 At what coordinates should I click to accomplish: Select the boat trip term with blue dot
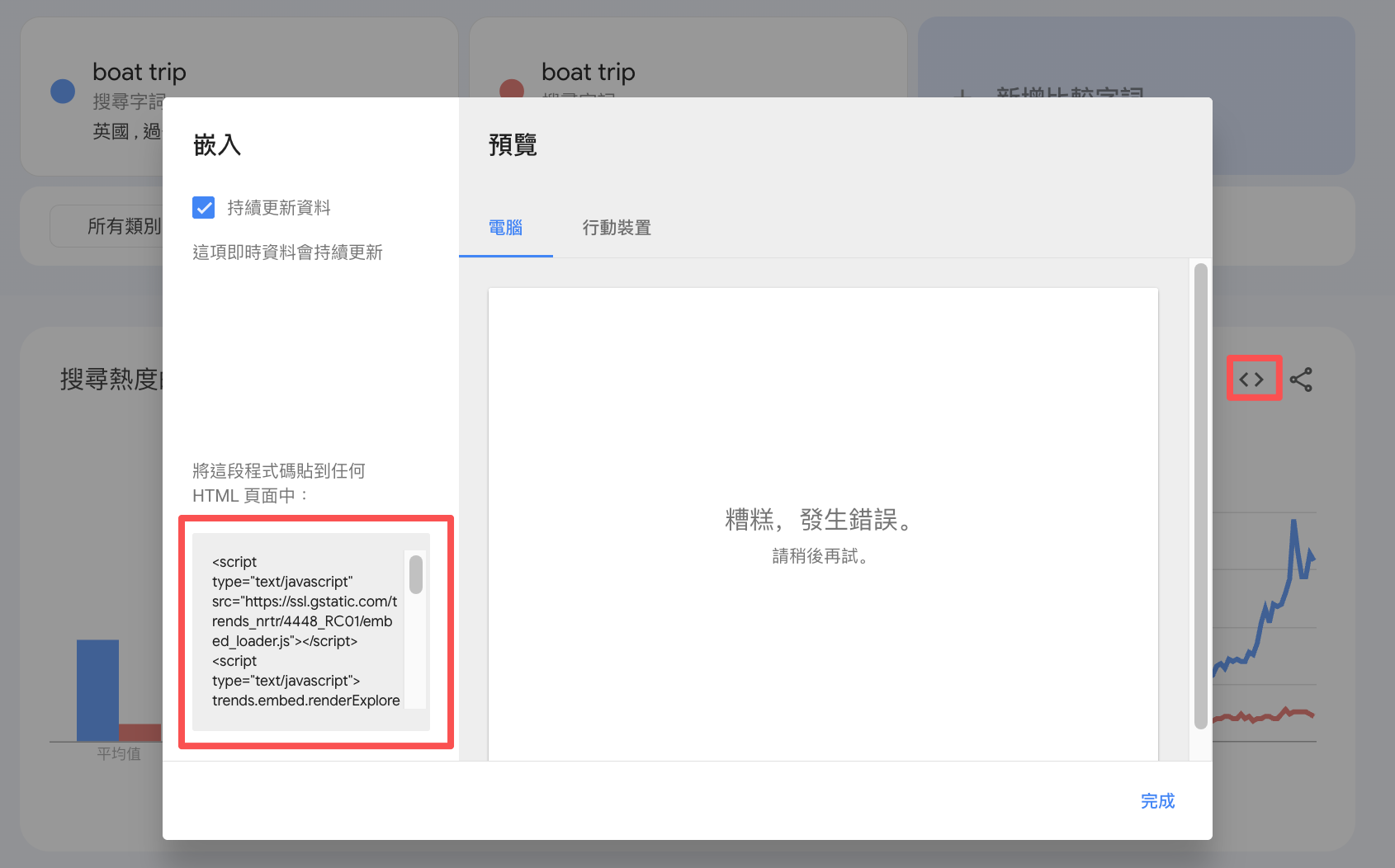pyautogui.click(x=139, y=73)
